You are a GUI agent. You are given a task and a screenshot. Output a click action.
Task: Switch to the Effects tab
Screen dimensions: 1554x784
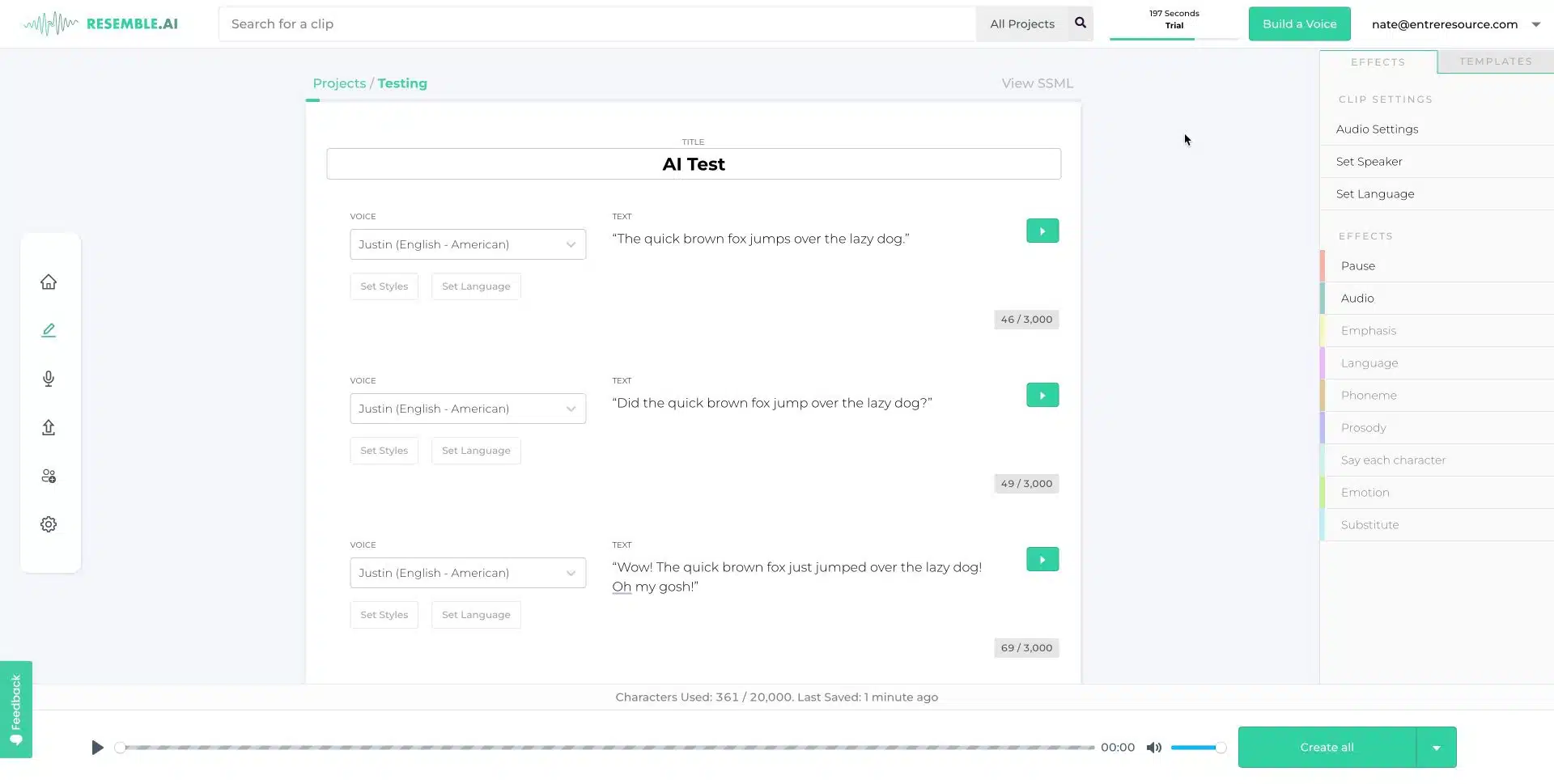click(1378, 61)
